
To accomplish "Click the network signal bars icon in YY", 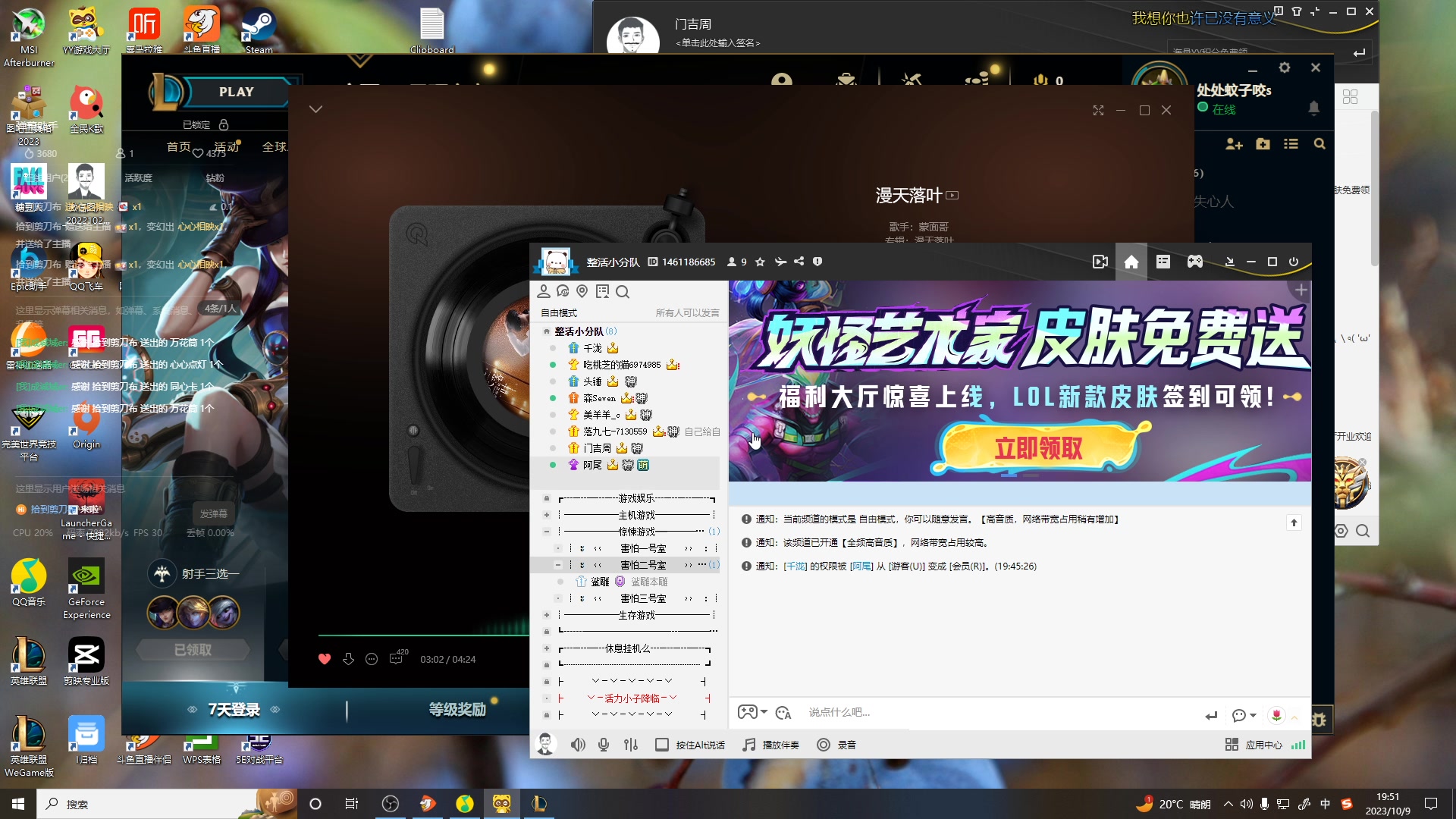I will point(1298,745).
